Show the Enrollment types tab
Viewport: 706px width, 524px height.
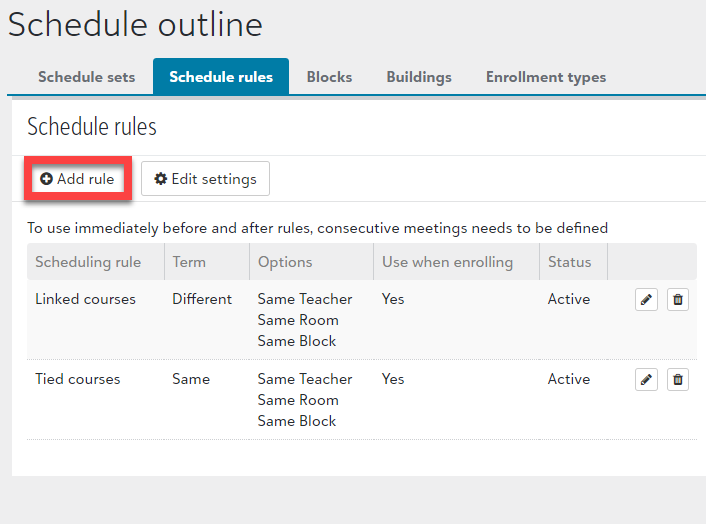(546, 77)
